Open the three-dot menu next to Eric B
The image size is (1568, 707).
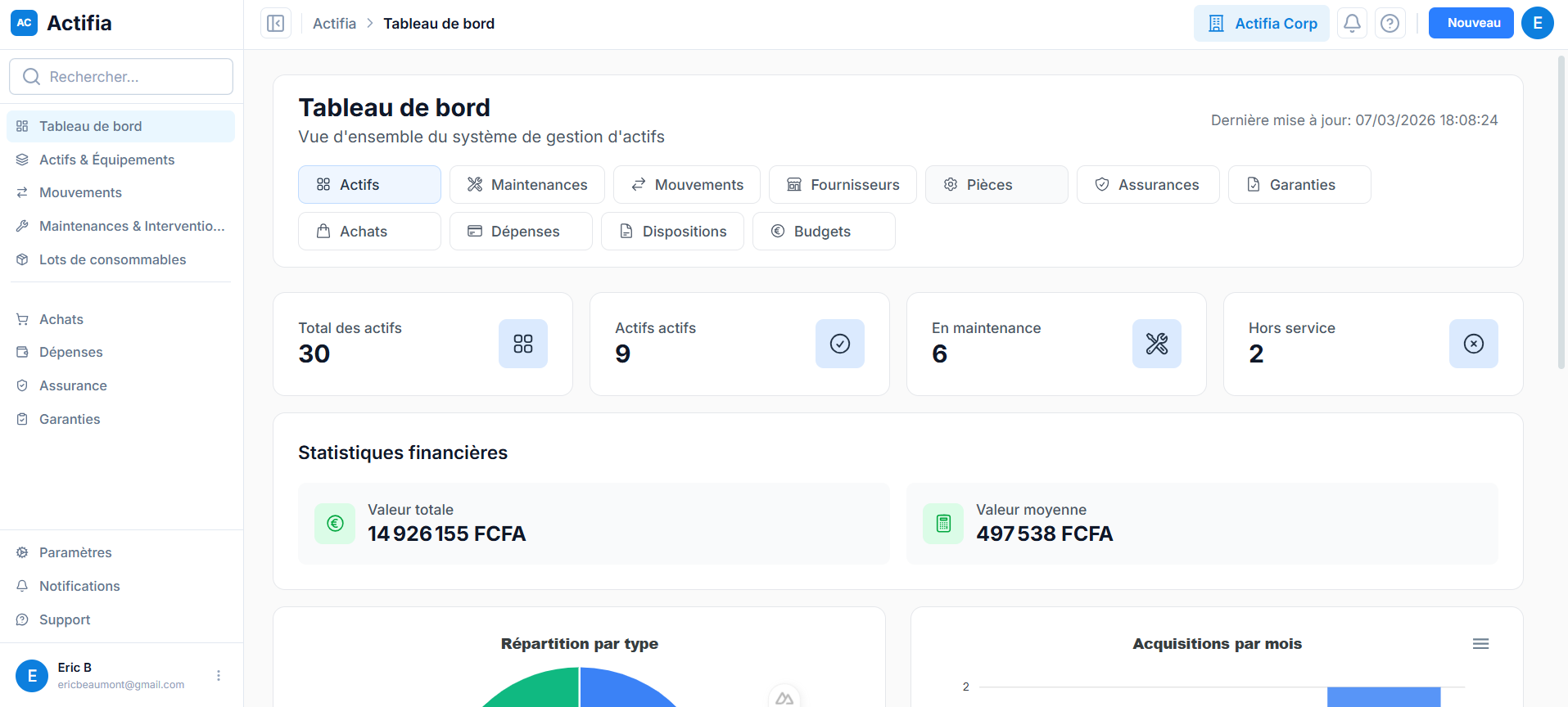pos(218,675)
